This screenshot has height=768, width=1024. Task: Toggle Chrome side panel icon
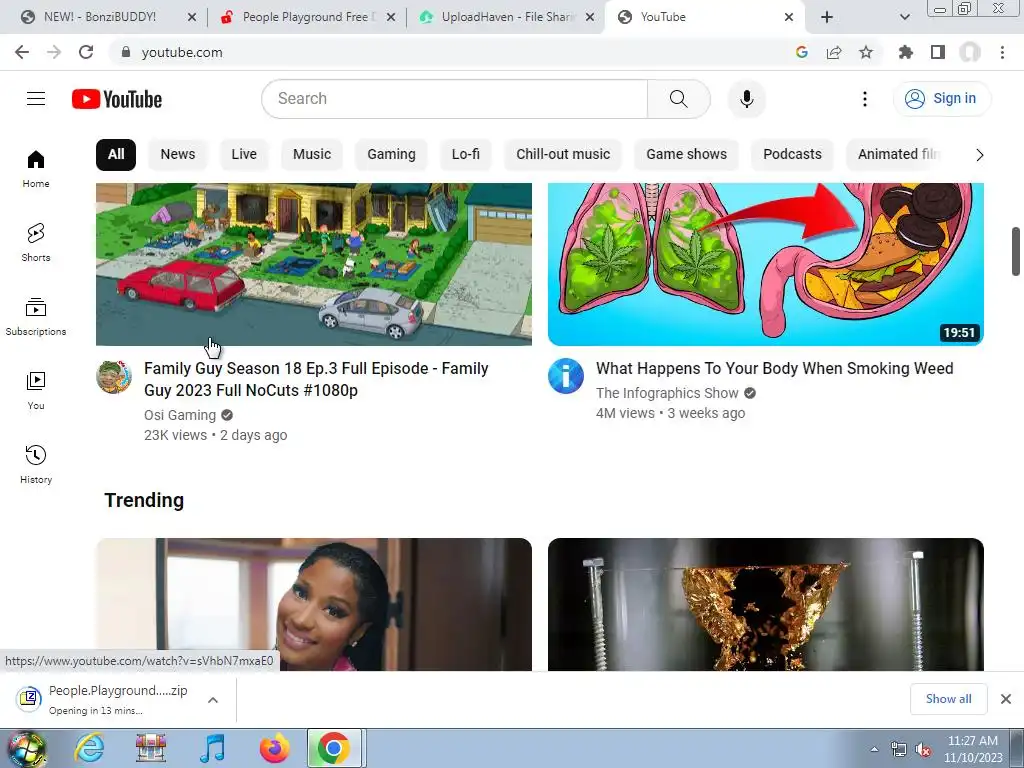click(938, 52)
